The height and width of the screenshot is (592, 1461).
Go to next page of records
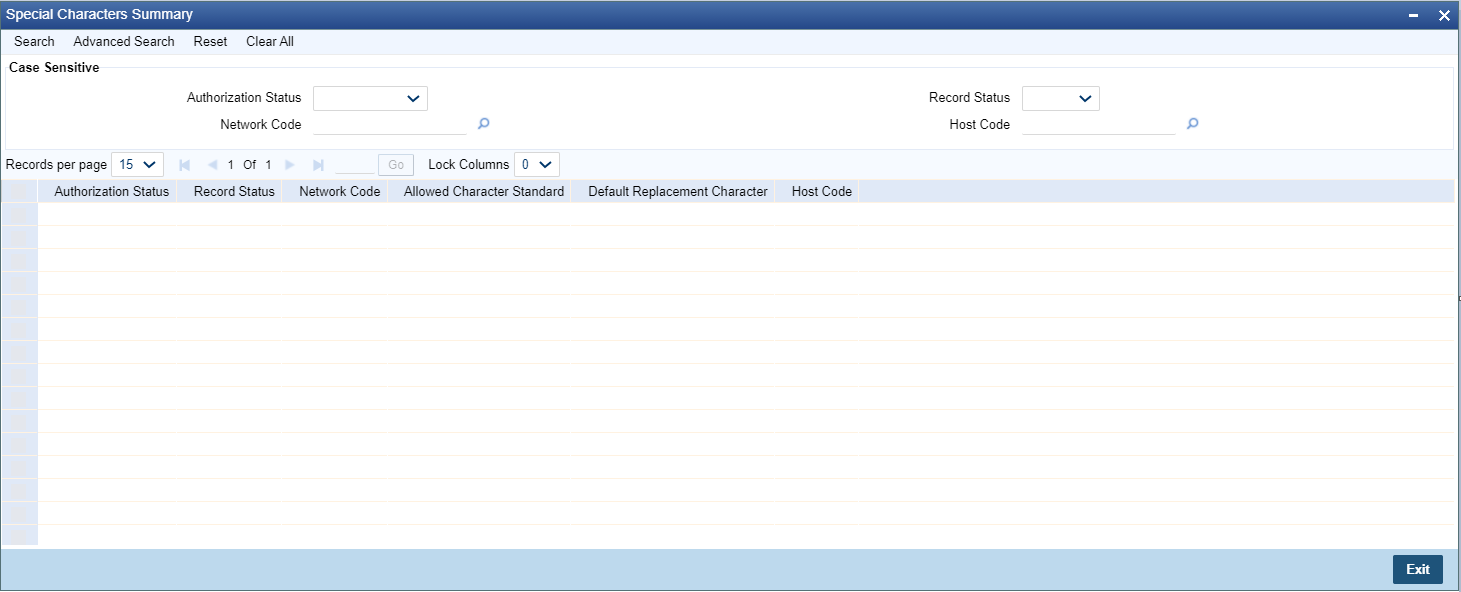[x=290, y=165]
